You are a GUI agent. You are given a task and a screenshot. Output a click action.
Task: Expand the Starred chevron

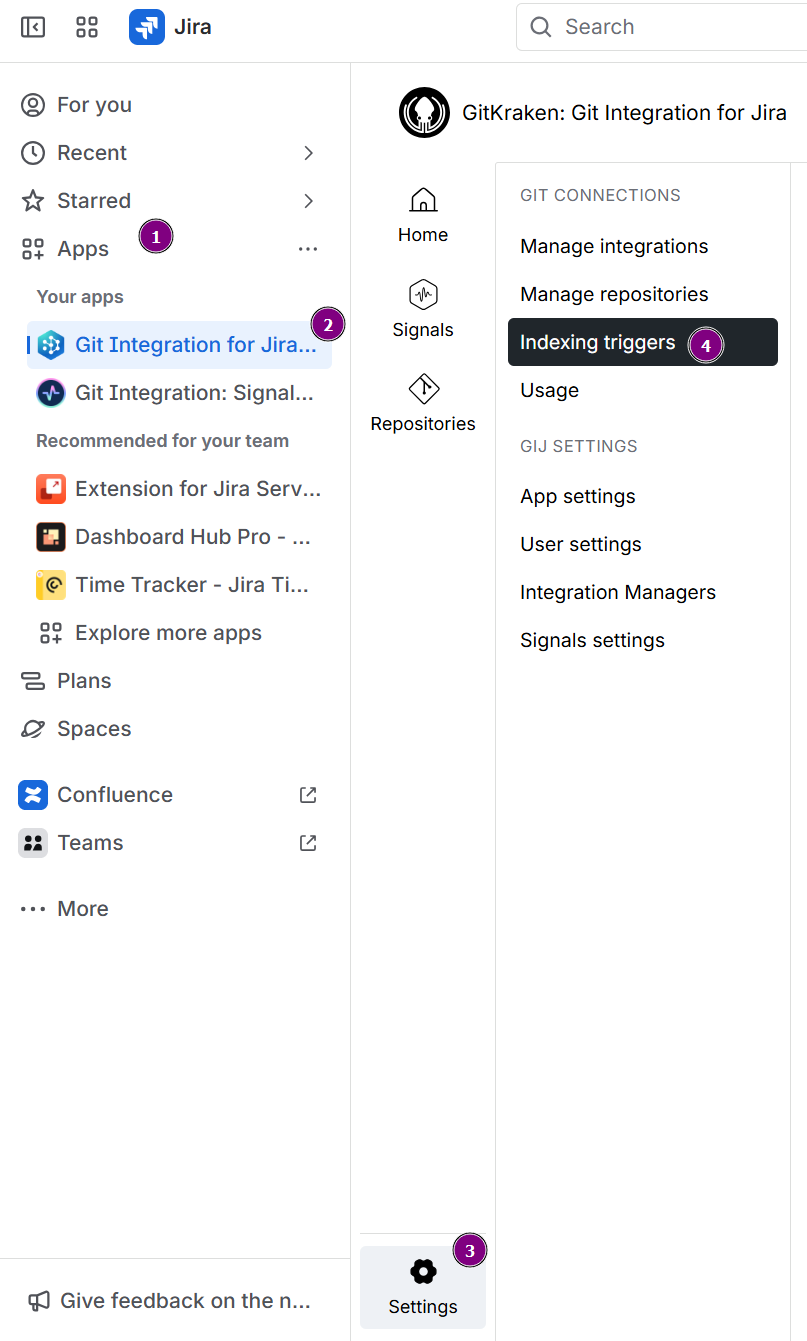point(309,201)
